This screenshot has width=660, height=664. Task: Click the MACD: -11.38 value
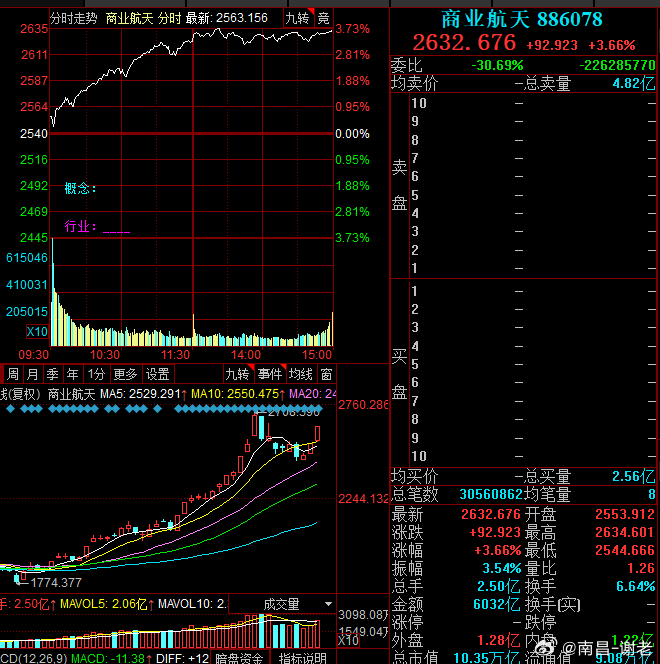pyautogui.click(x=108, y=658)
